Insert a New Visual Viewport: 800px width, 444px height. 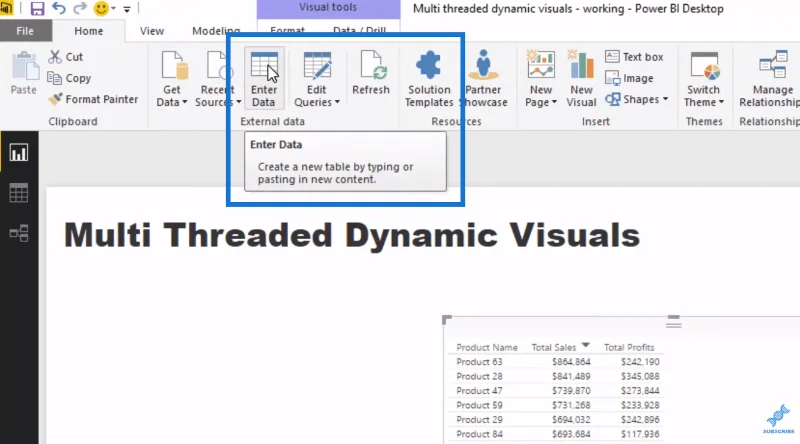click(x=581, y=79)
